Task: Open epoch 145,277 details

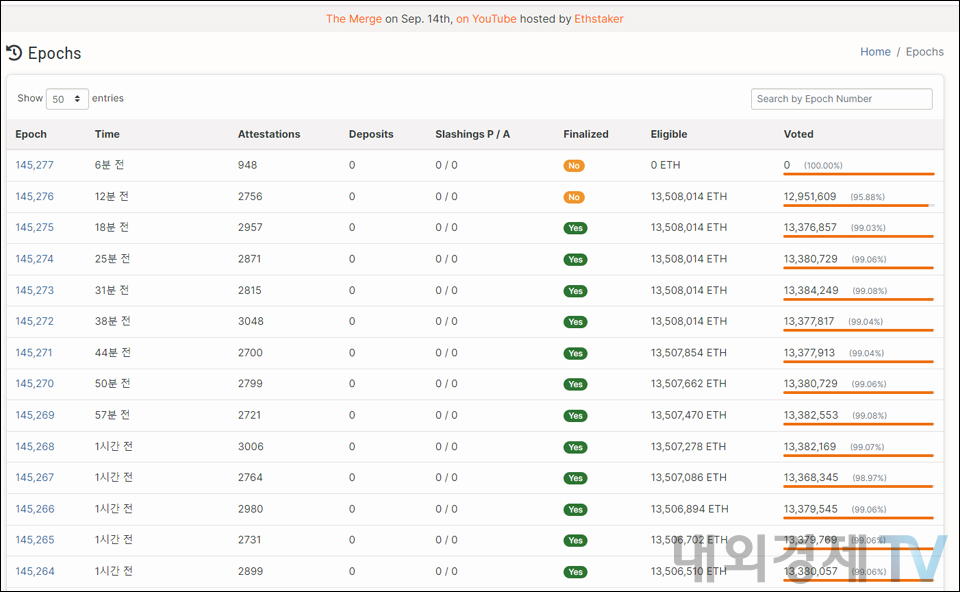Action: pyautogui.click(x=34, y=165)
